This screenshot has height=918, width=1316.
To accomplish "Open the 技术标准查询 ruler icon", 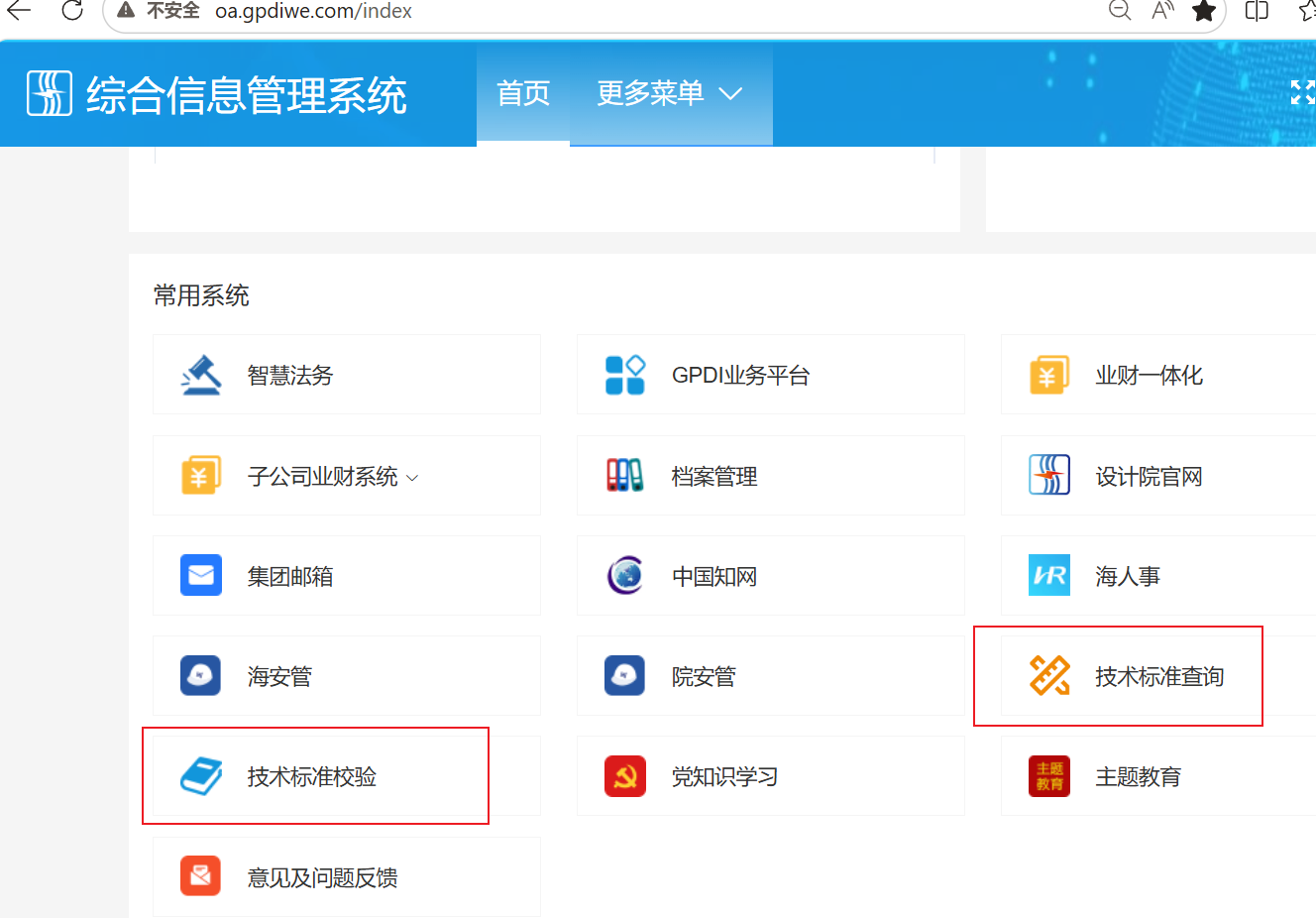I will (x=1049, y=676).
